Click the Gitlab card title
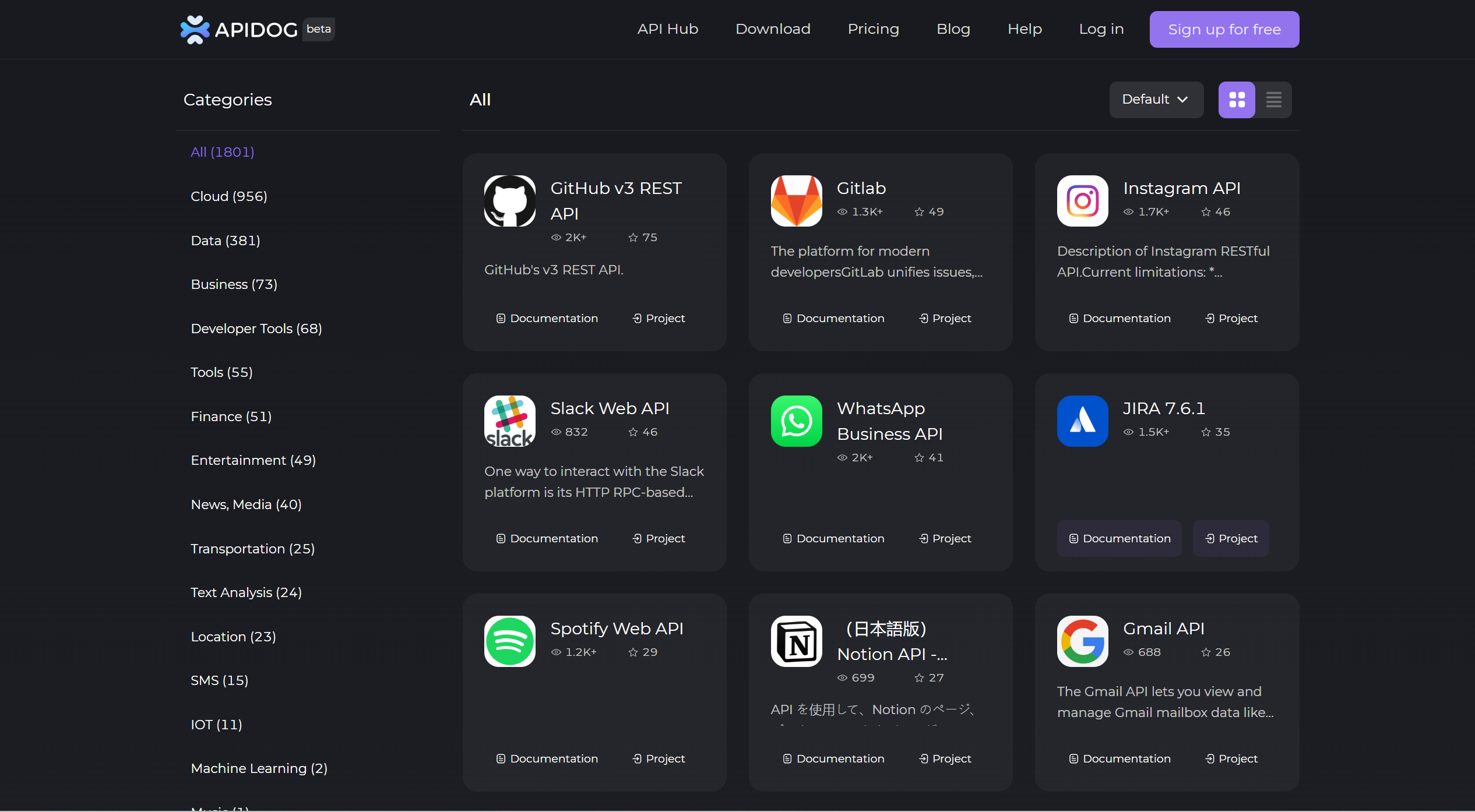 (861, 188)
